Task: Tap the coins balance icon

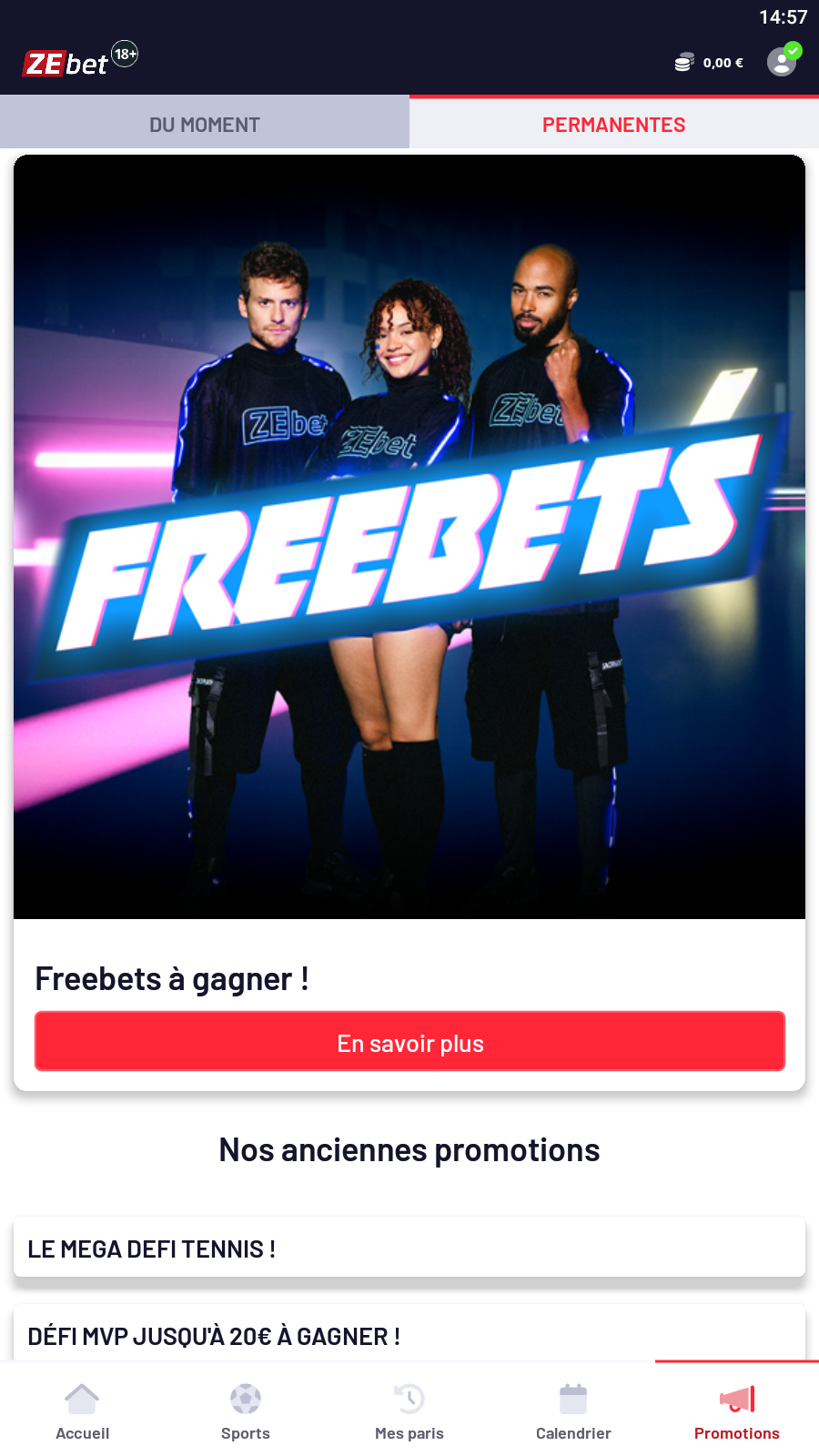Action: pos(684,63)
